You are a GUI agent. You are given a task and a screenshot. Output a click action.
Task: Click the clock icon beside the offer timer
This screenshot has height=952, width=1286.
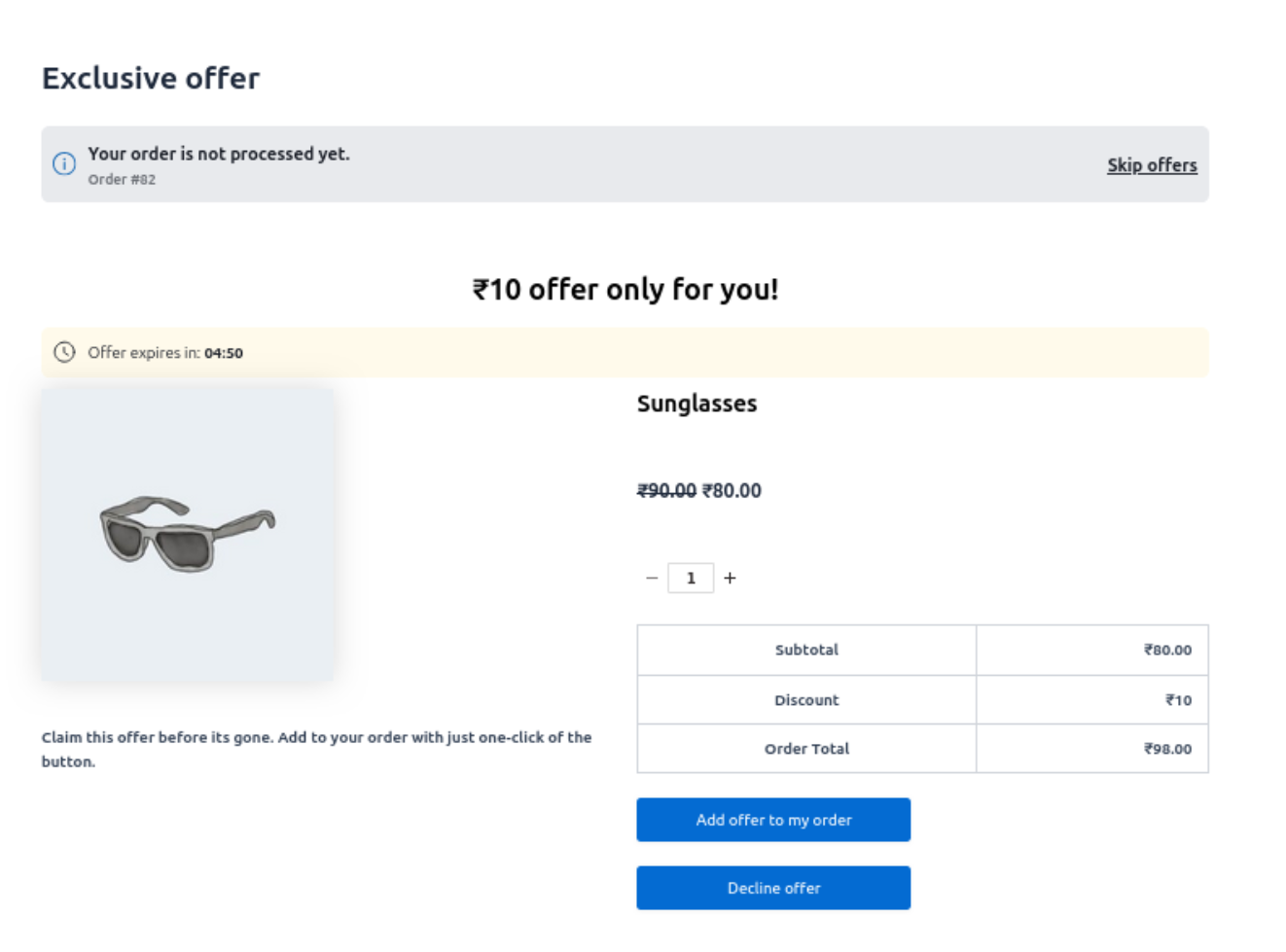[x=64, y=352]
